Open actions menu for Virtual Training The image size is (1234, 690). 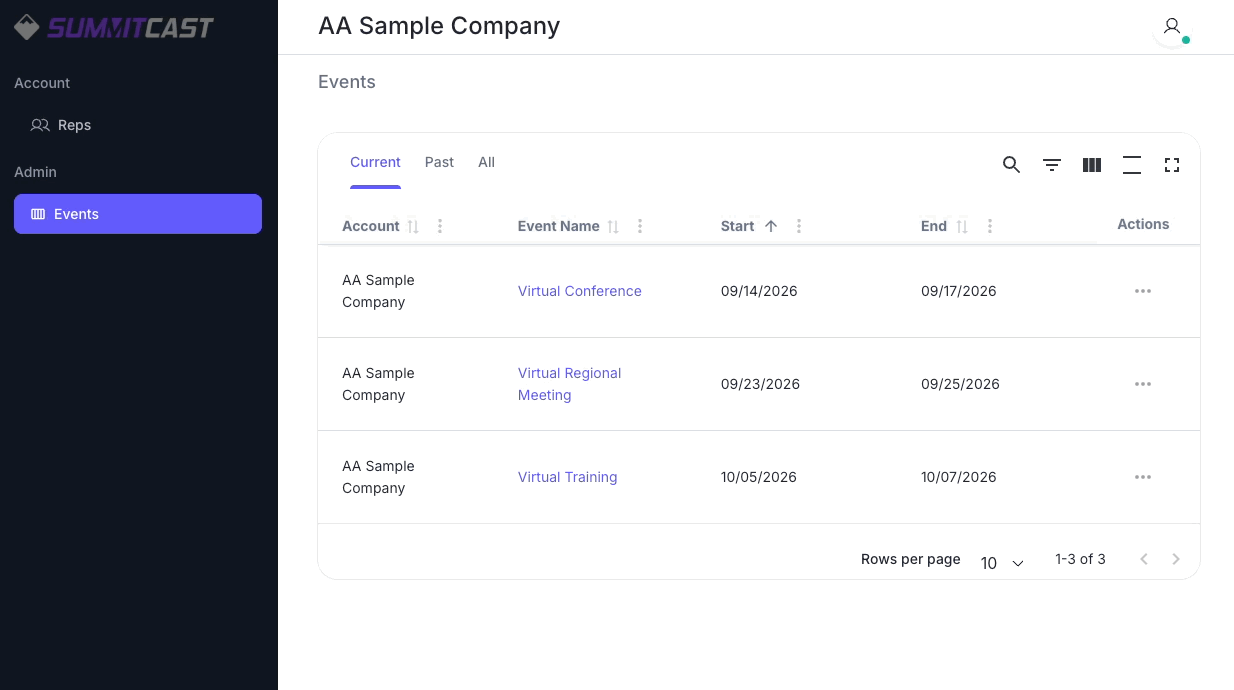(x=1143, y=477)
